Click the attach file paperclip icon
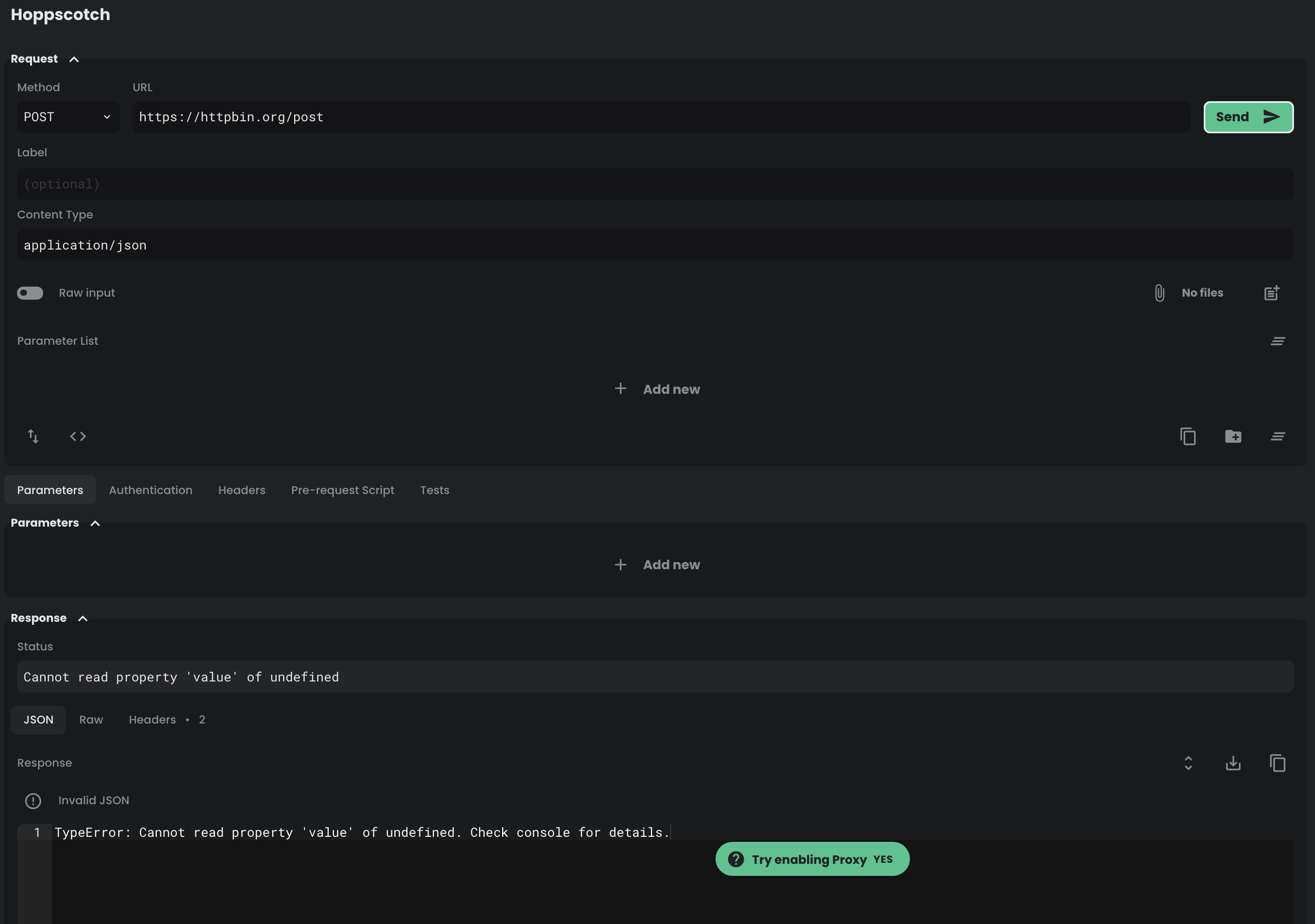The image size is (1315, 924). point(1160,293)
